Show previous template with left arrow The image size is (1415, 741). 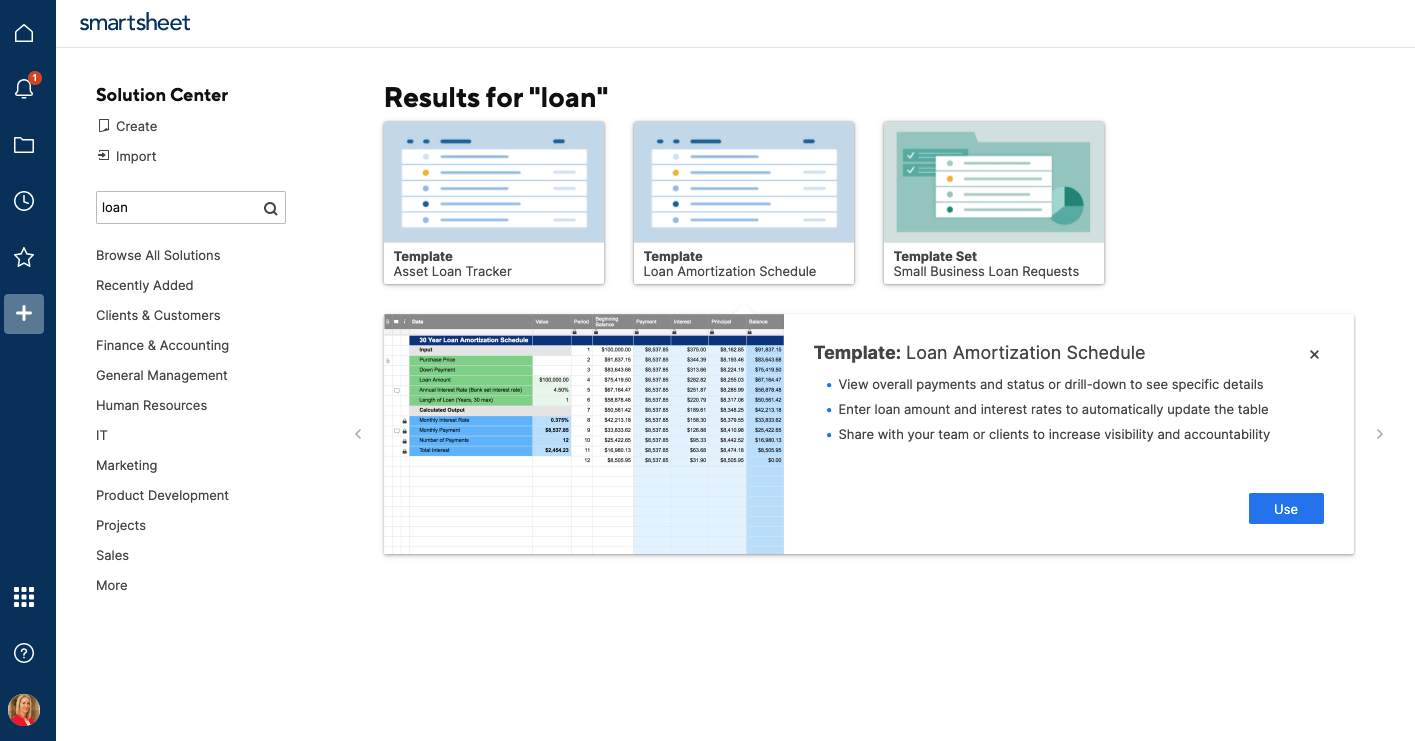[359, 434]
